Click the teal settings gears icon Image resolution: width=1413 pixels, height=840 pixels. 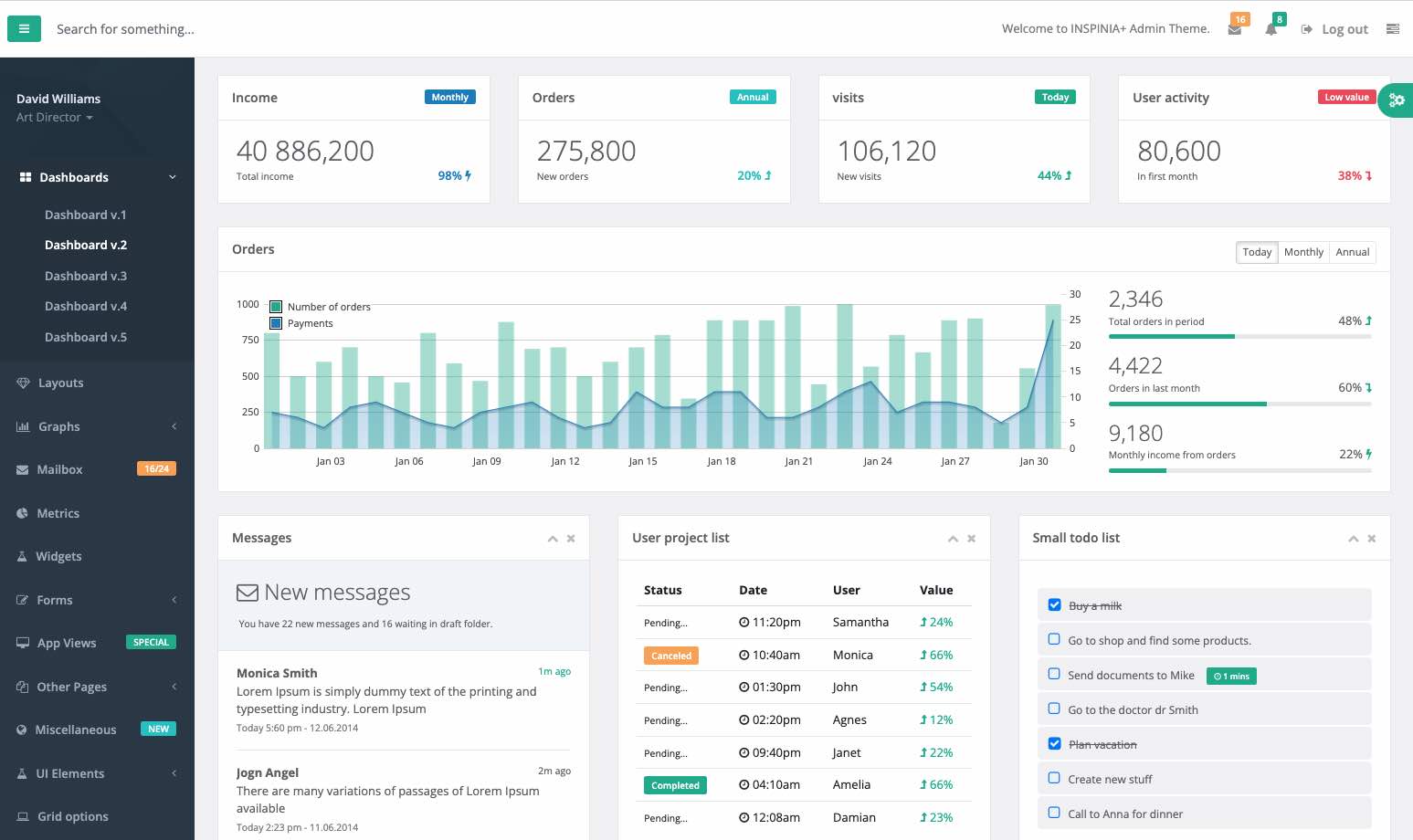(1396, 100)
